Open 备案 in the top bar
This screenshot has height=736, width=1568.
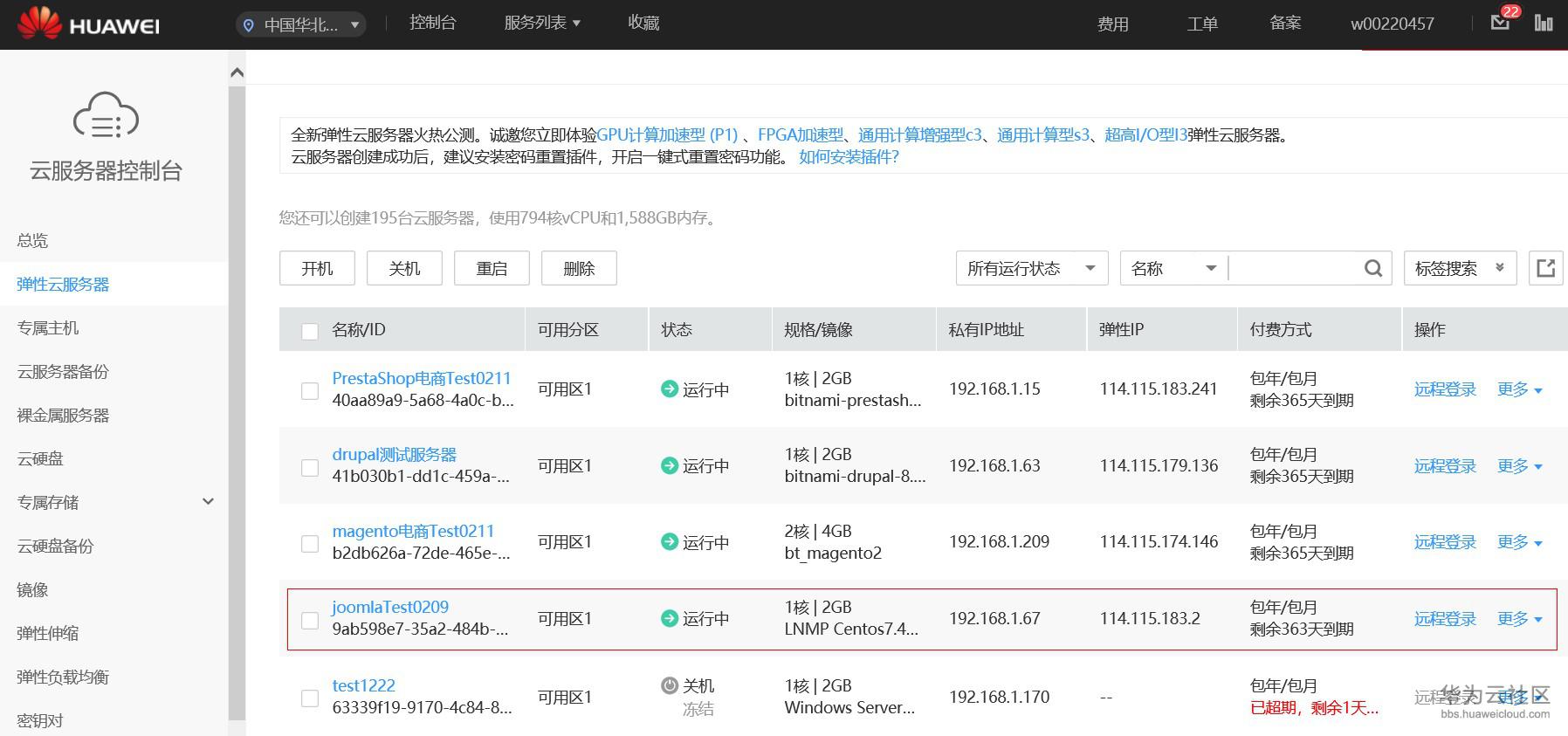[x=1285, y=24]
